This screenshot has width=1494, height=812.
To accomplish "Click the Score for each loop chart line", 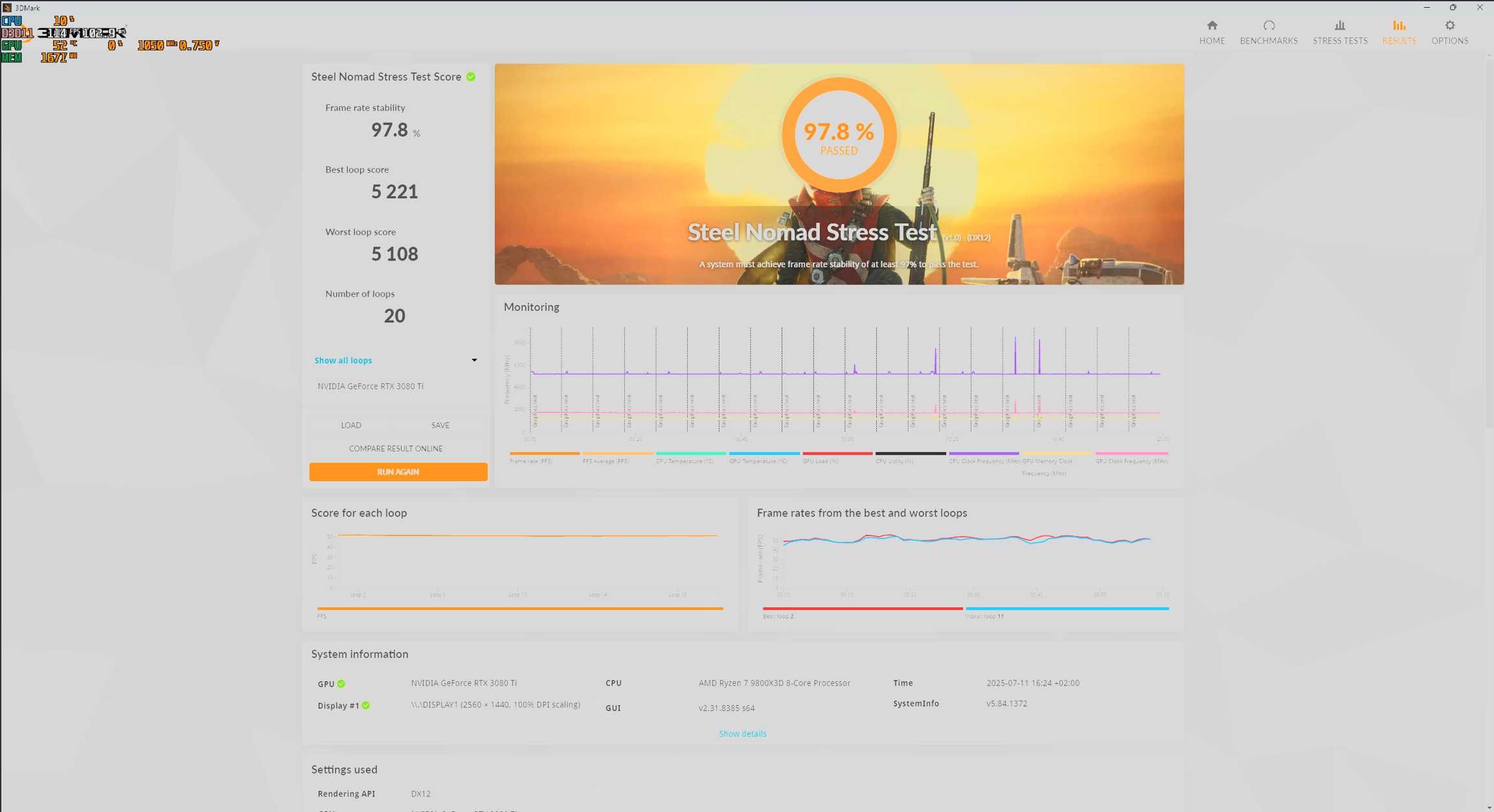I will pos(527,536).
